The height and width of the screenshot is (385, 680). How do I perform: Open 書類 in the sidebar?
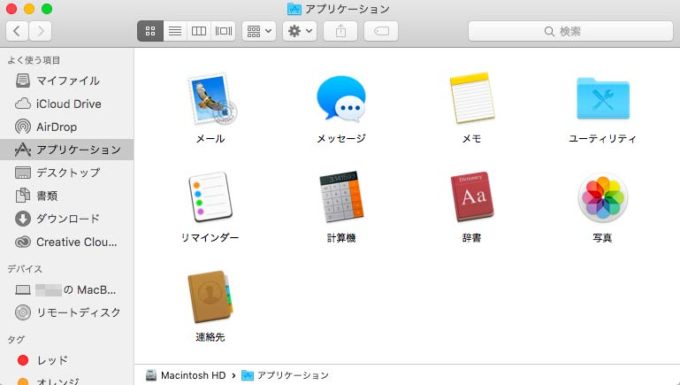(x=67, y=196)
